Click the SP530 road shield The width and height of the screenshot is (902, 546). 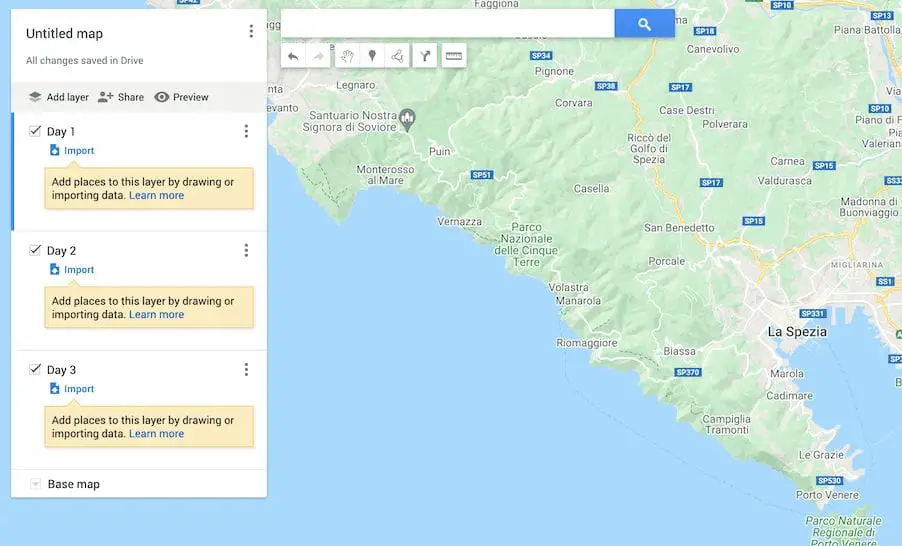(x=830, y=480)
